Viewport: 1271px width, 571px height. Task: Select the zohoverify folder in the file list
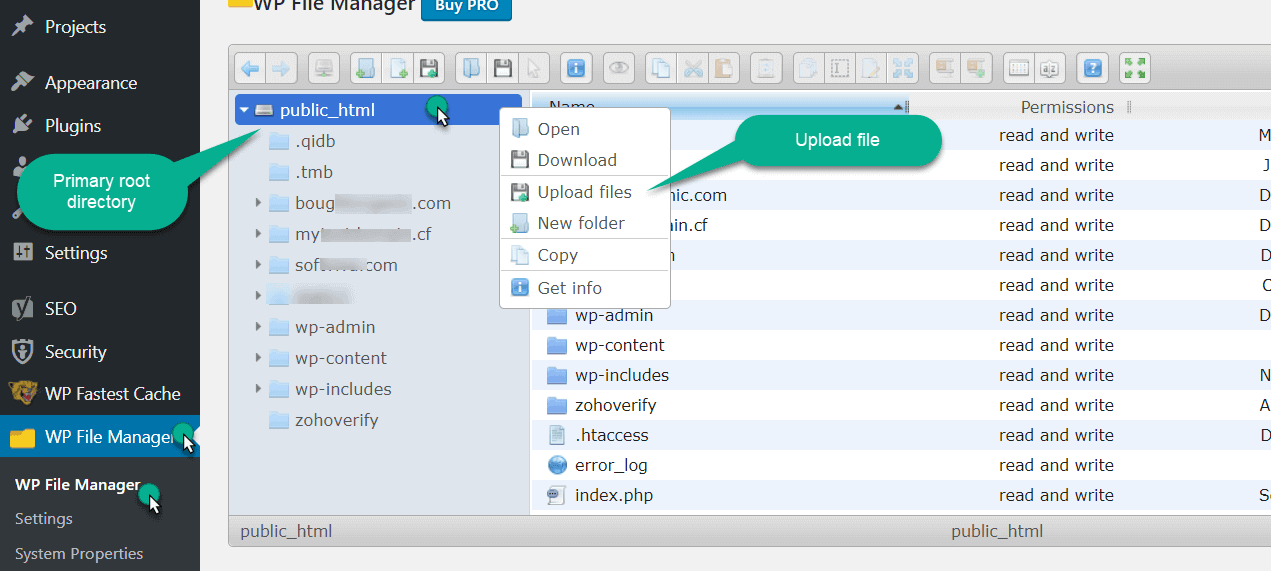coord(615,405)
